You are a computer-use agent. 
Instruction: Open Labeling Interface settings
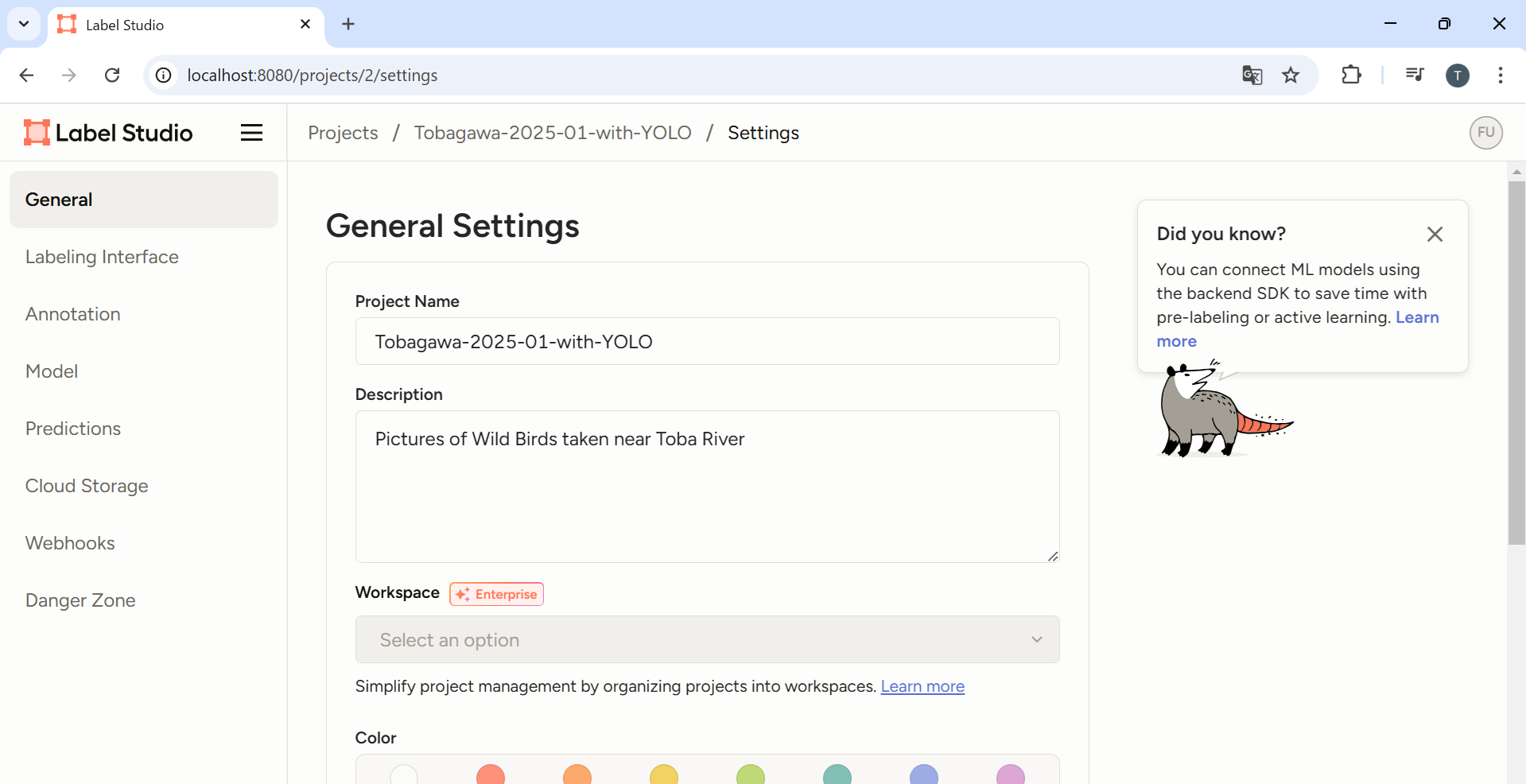[x=144, y=257]
